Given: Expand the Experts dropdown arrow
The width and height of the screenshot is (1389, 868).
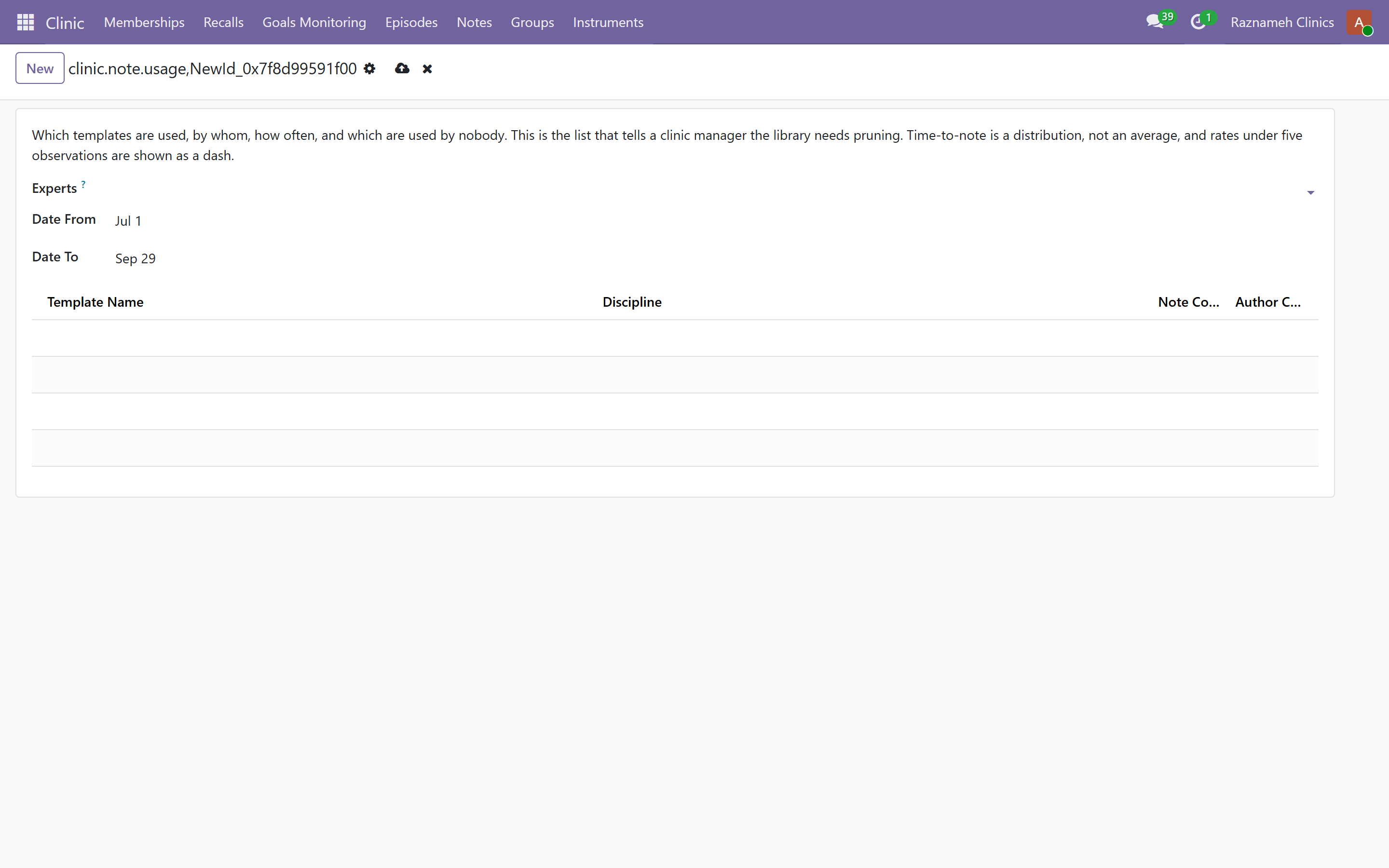Looking at the screenshot, I should [x=1310, y=193].
